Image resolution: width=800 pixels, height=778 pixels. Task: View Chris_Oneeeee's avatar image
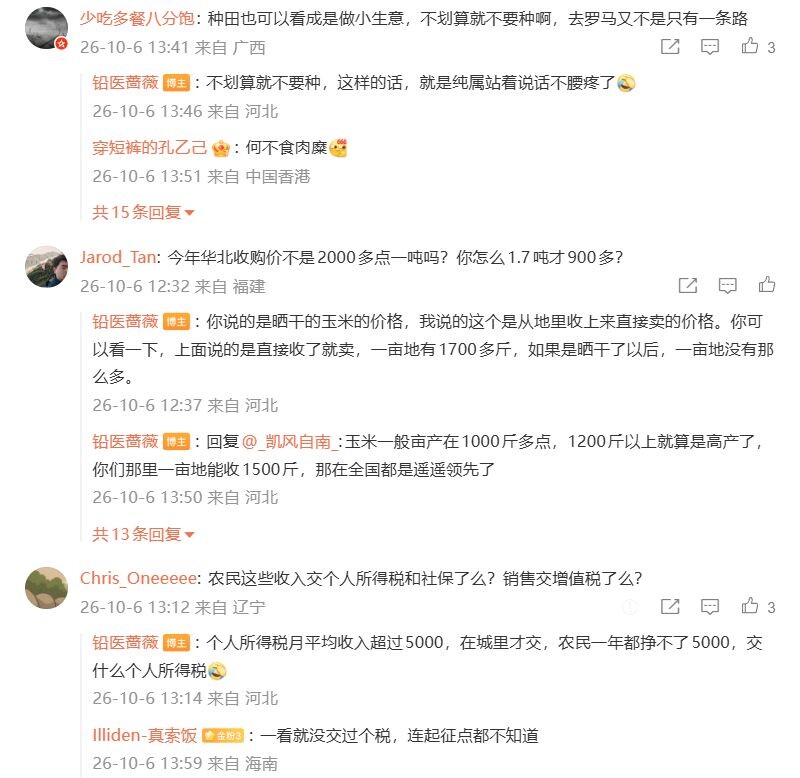[x=46, y=588]
